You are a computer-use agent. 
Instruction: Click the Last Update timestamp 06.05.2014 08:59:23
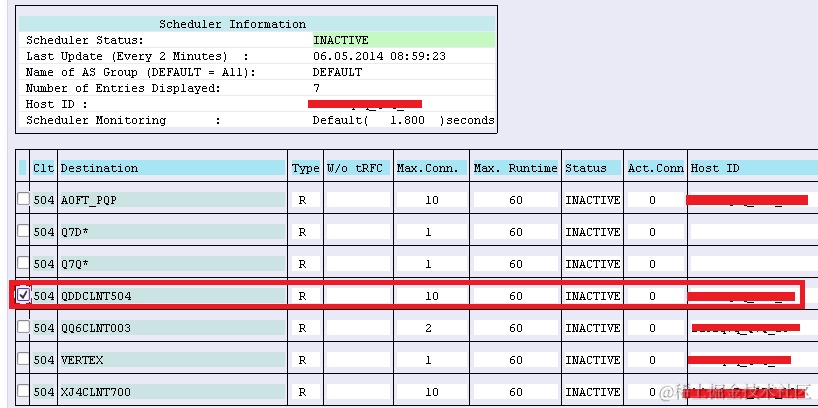tap(379, 56)
